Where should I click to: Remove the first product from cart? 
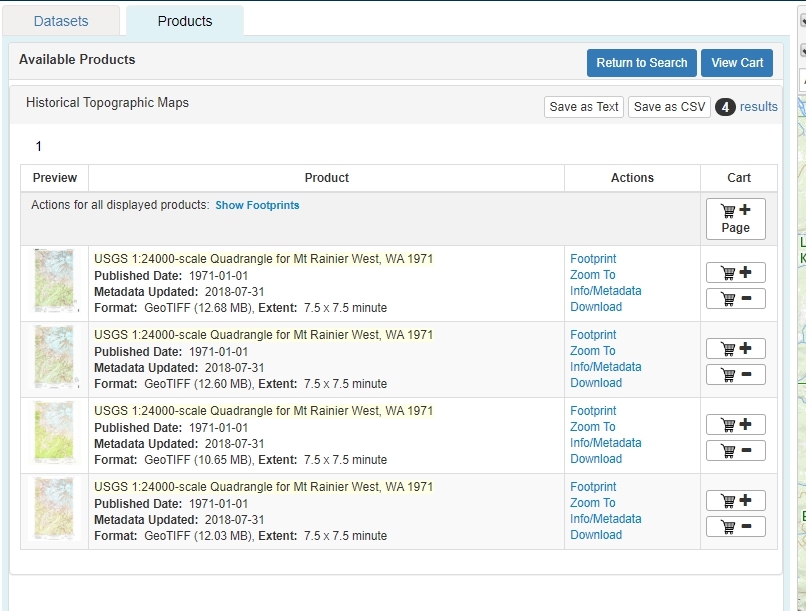pyautogui.click(x=735, y=298)
